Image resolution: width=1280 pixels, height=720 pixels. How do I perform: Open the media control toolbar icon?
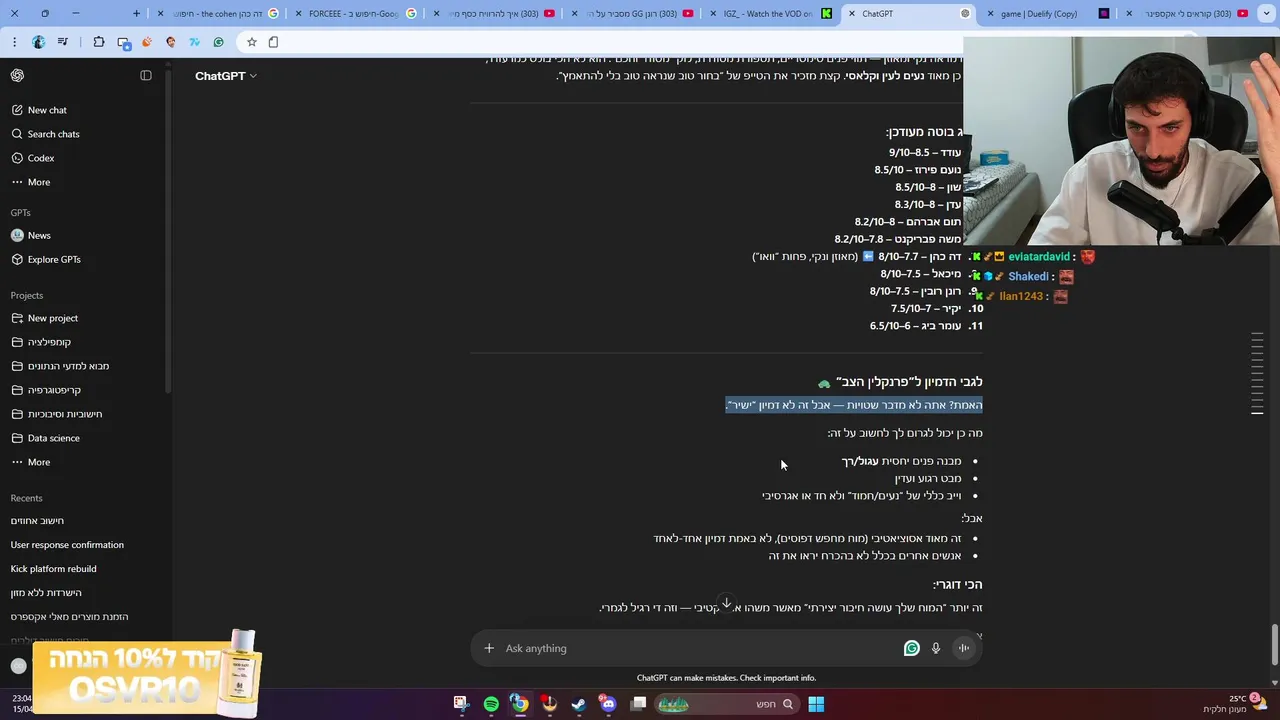[62, 42]
